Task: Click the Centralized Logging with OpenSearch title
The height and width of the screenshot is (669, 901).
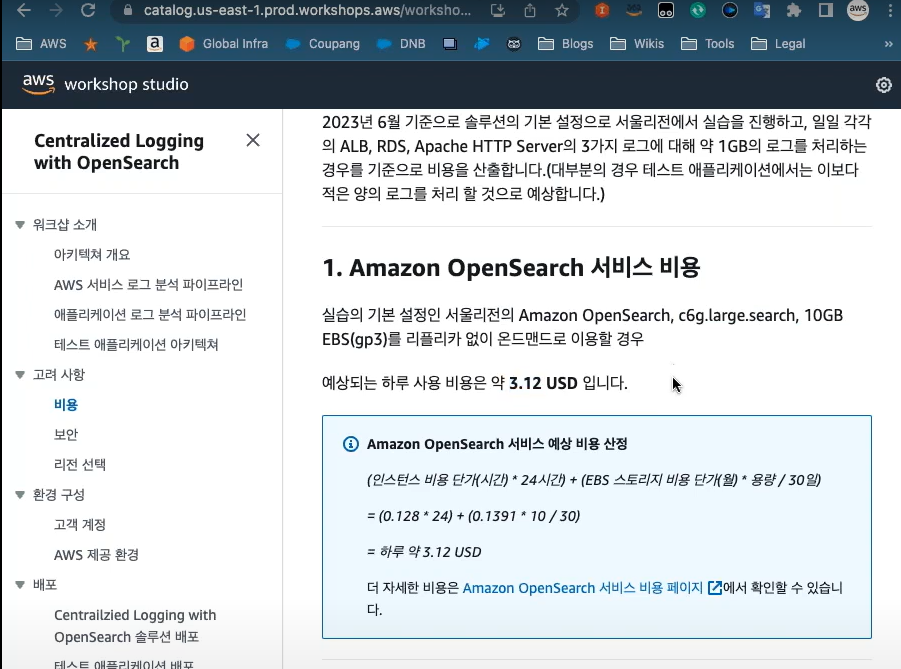Action: point(119,152)
